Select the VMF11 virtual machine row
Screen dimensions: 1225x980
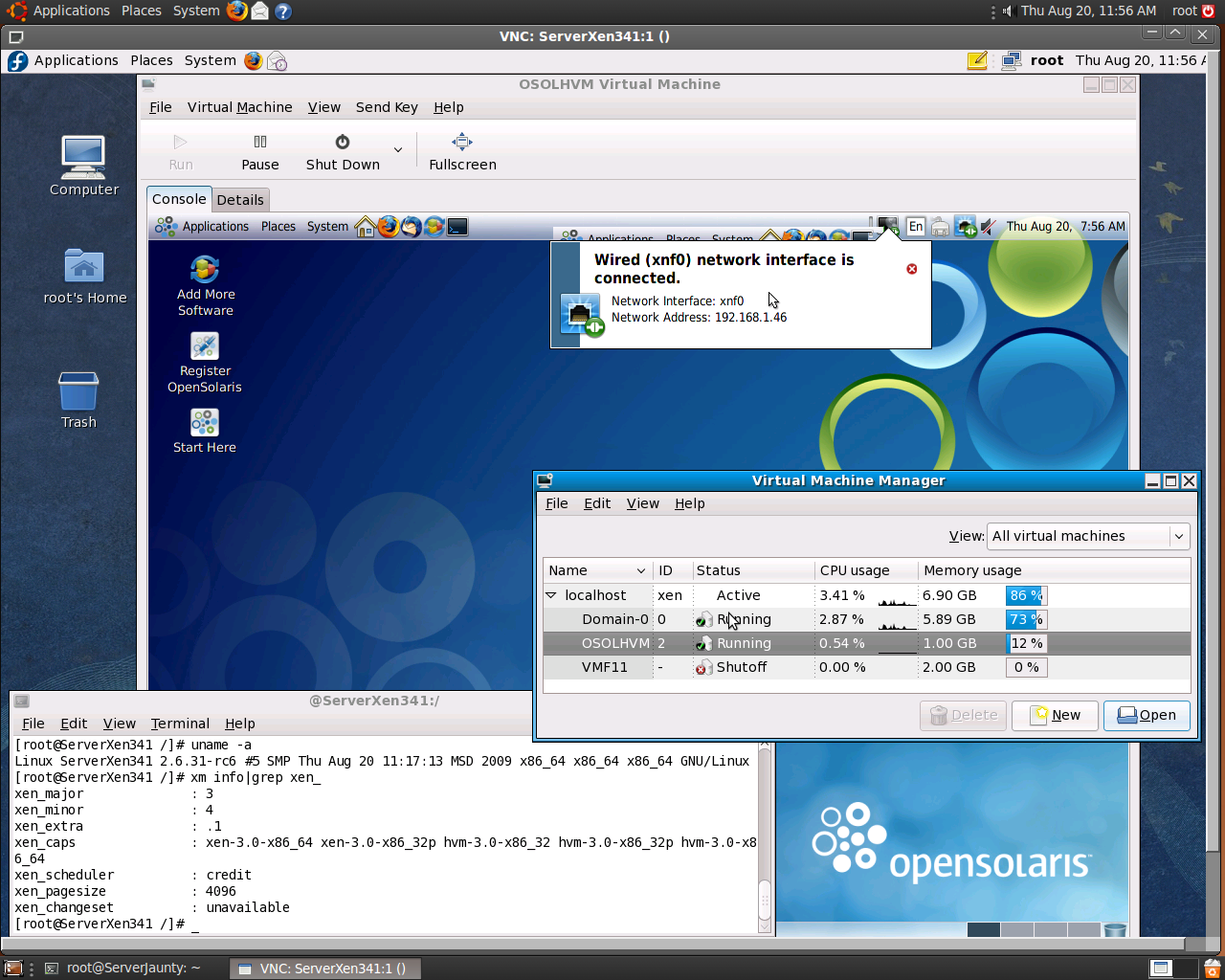(867, 667)
